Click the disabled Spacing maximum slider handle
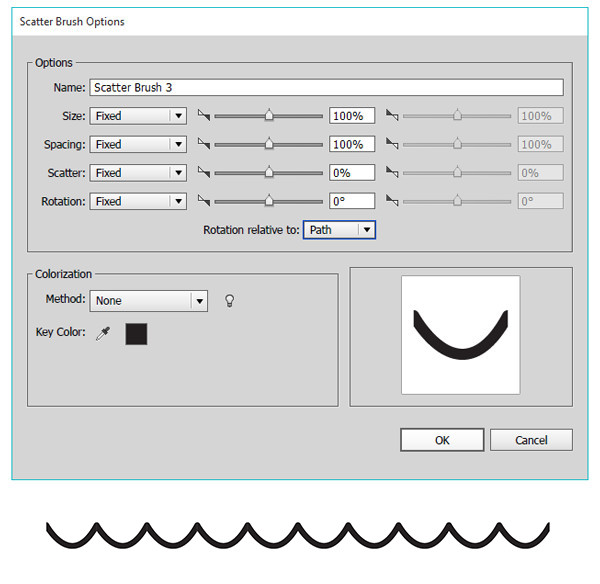This screenshot has height=584, width=600. point(457,143)
